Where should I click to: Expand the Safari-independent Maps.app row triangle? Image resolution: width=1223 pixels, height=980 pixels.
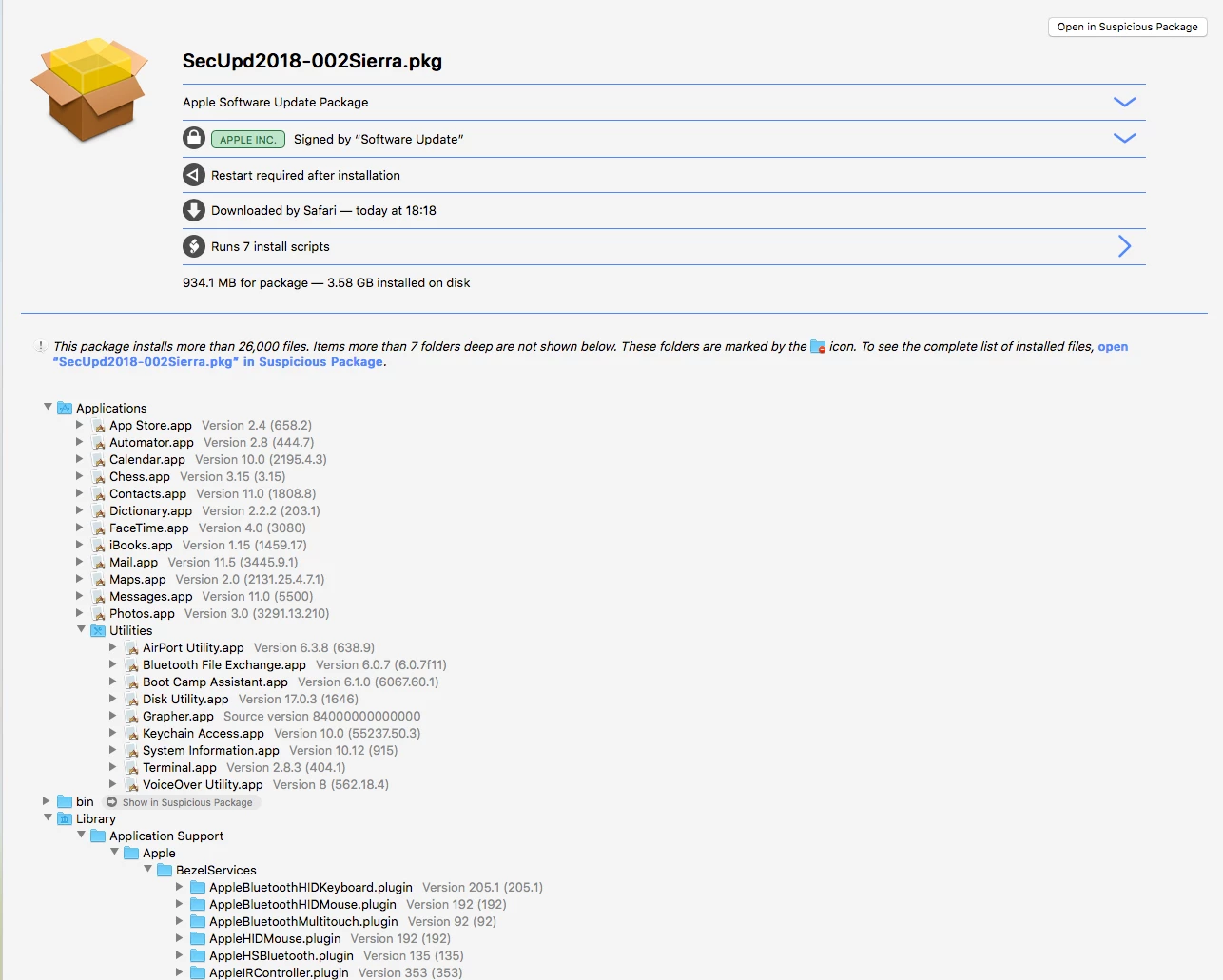click(80, 579)
